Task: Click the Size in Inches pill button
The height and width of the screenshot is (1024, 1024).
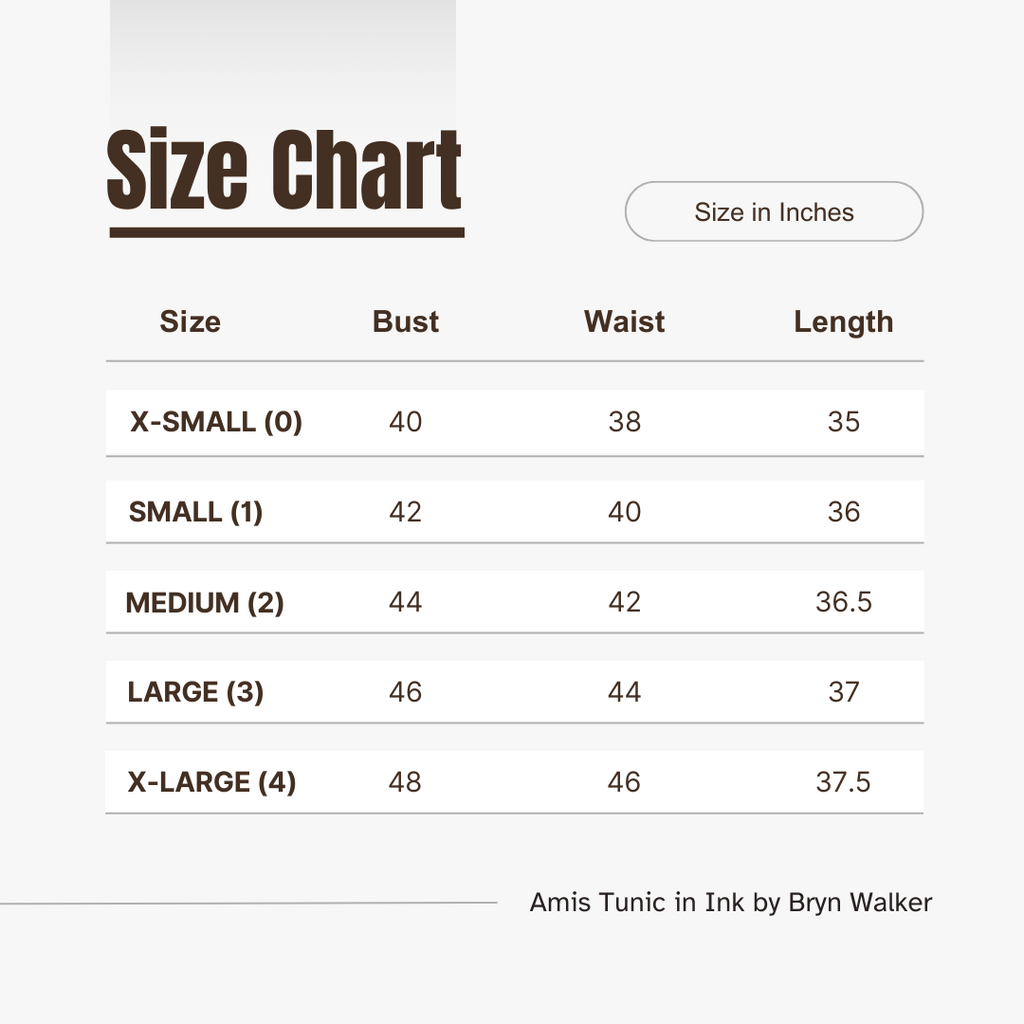Action: [x=774, y=212]
